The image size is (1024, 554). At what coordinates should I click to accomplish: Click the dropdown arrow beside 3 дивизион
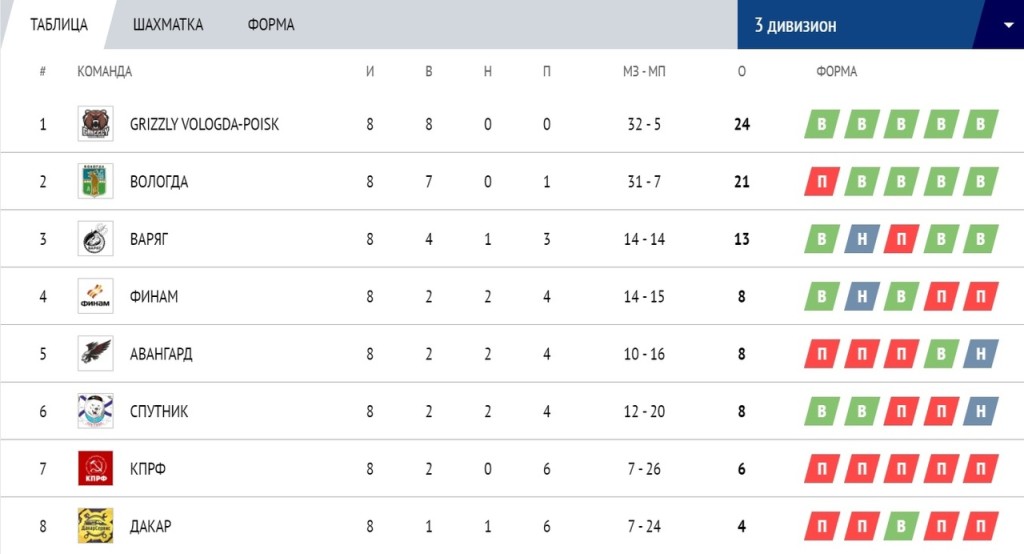tap(1008, 25)
